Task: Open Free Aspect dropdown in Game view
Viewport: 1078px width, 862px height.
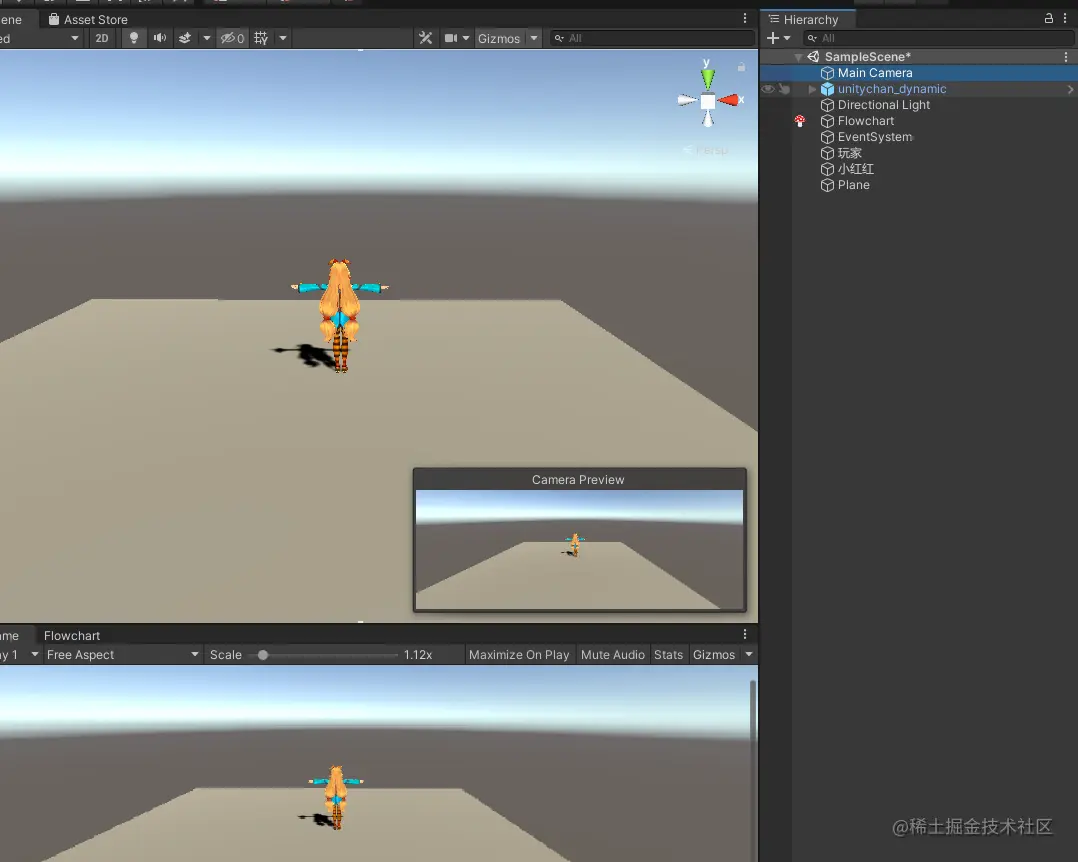Action: 122,655
